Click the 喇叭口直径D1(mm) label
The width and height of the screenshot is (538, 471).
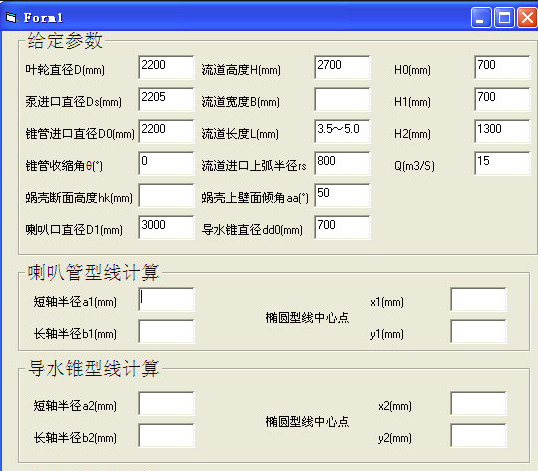pyautogui.click(x=74, y=230)
